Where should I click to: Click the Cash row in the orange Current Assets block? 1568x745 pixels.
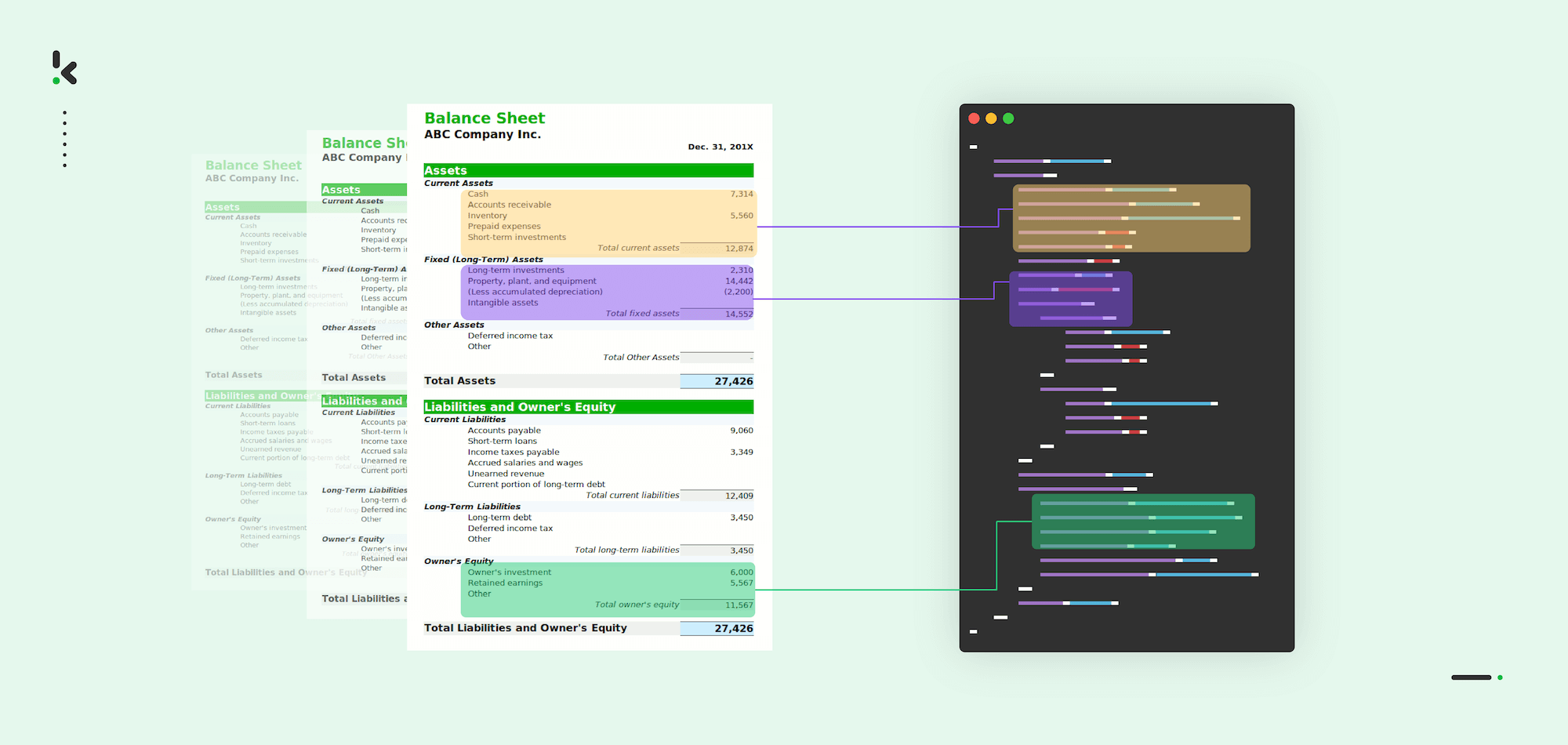point(478,194)
